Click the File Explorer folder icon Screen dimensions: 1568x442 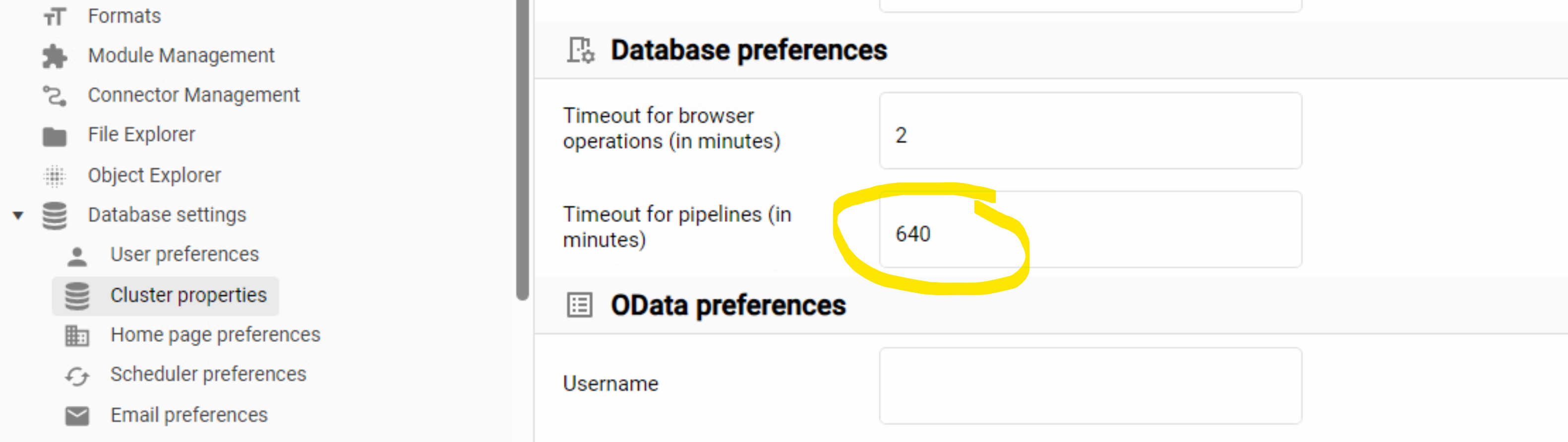54,136
